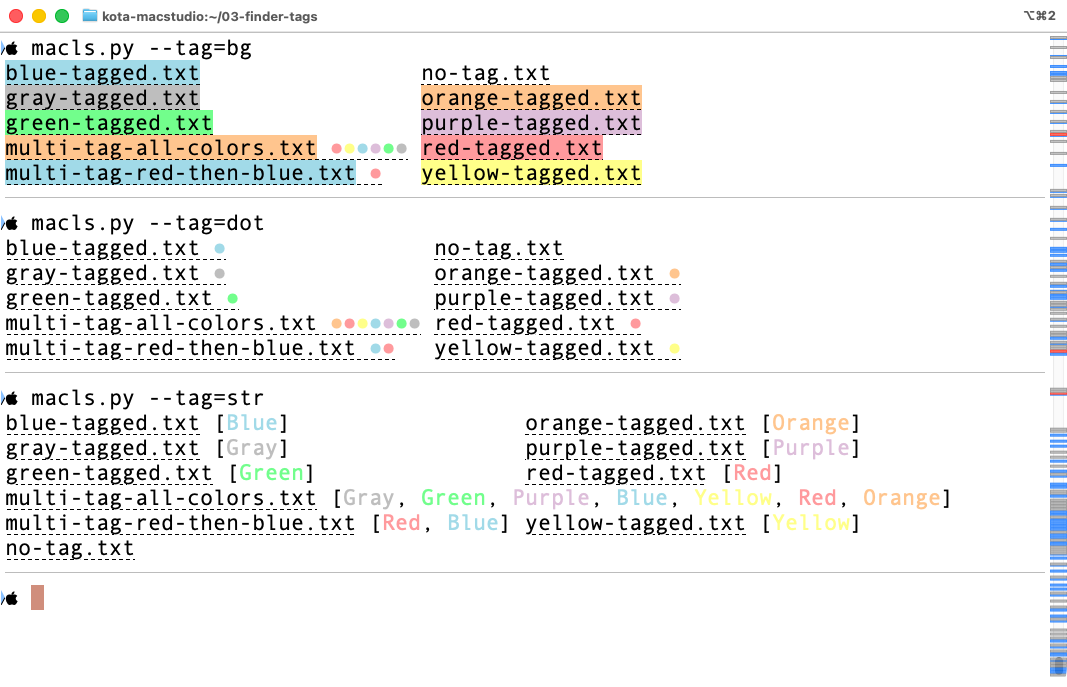Click the '[Red]' tag label after red-tagged.txt

click(753, 473)
